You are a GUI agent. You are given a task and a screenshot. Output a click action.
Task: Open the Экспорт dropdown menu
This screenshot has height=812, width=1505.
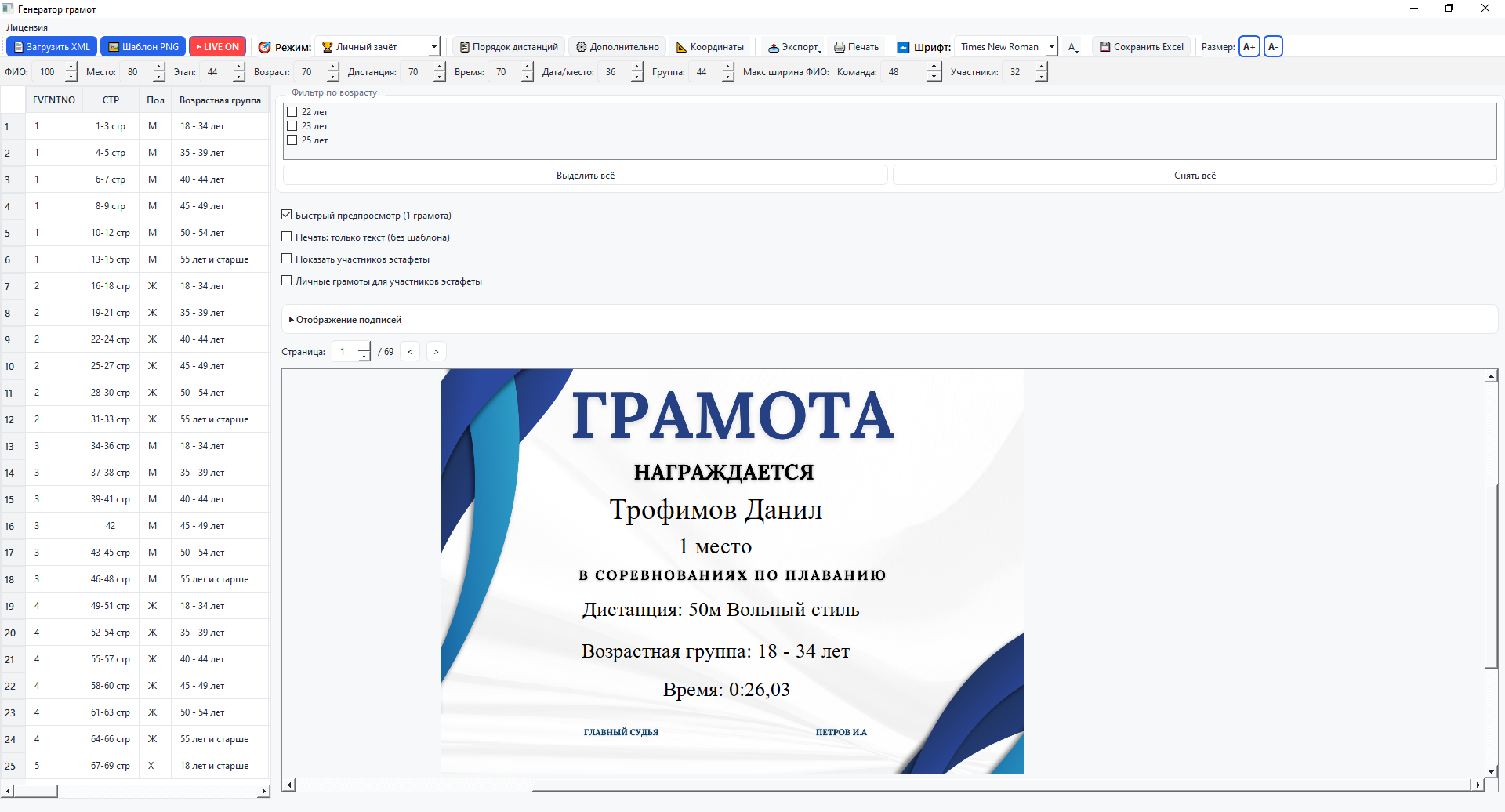794,47
